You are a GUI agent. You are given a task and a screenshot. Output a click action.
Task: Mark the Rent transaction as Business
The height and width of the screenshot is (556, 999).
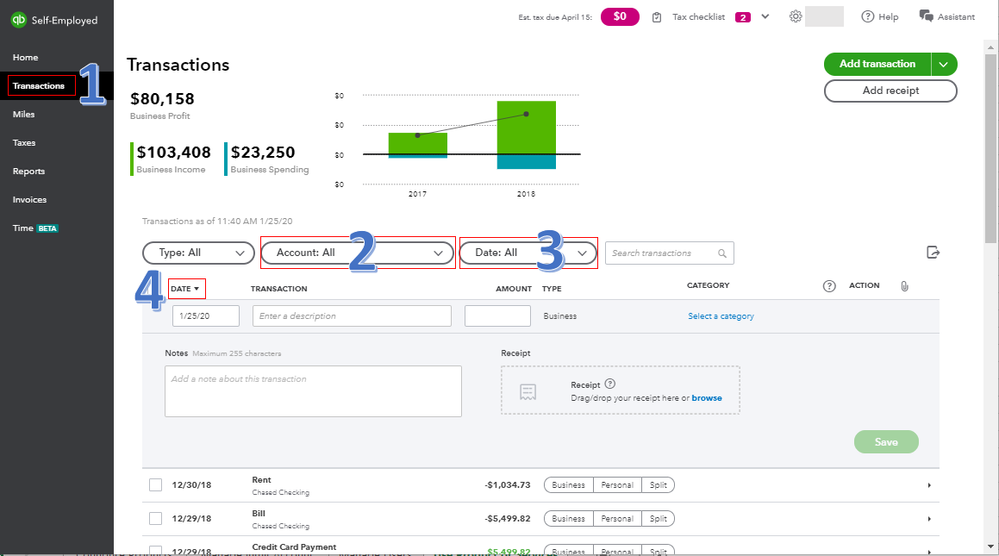(x=568, y=486)
